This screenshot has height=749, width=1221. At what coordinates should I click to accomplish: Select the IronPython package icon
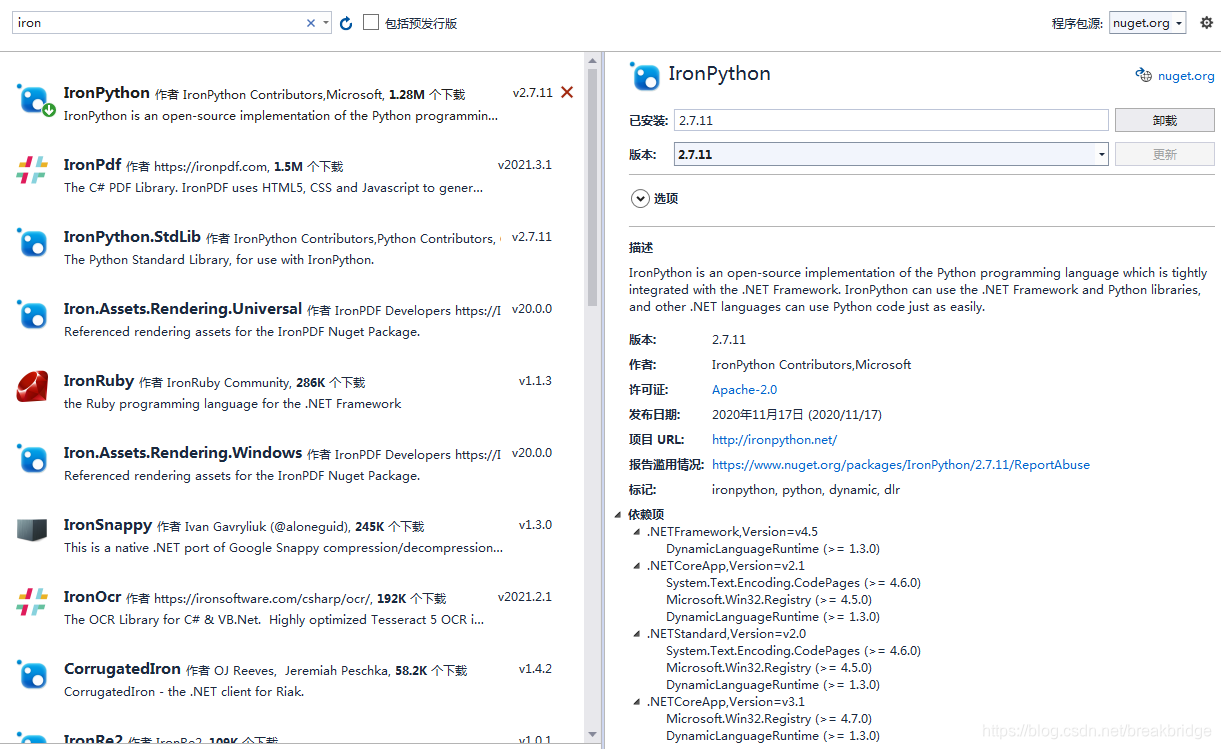[x=32, y=99]
